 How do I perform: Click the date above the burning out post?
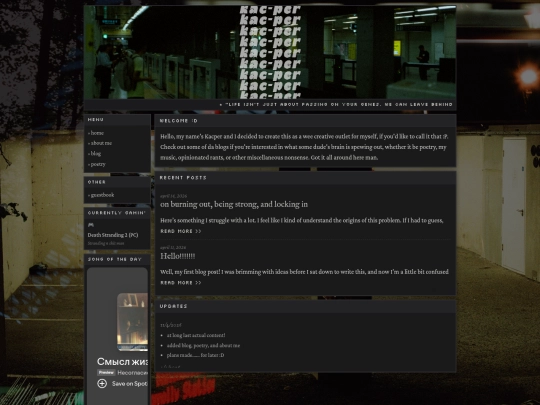click(x=173, y=196)
